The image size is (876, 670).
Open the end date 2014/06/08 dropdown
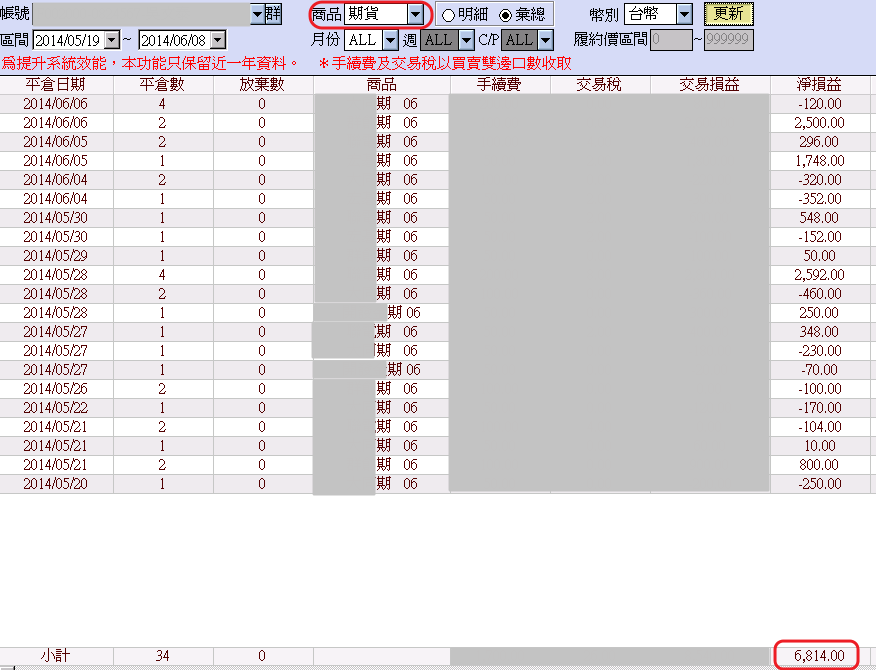(x=218, y=40)
